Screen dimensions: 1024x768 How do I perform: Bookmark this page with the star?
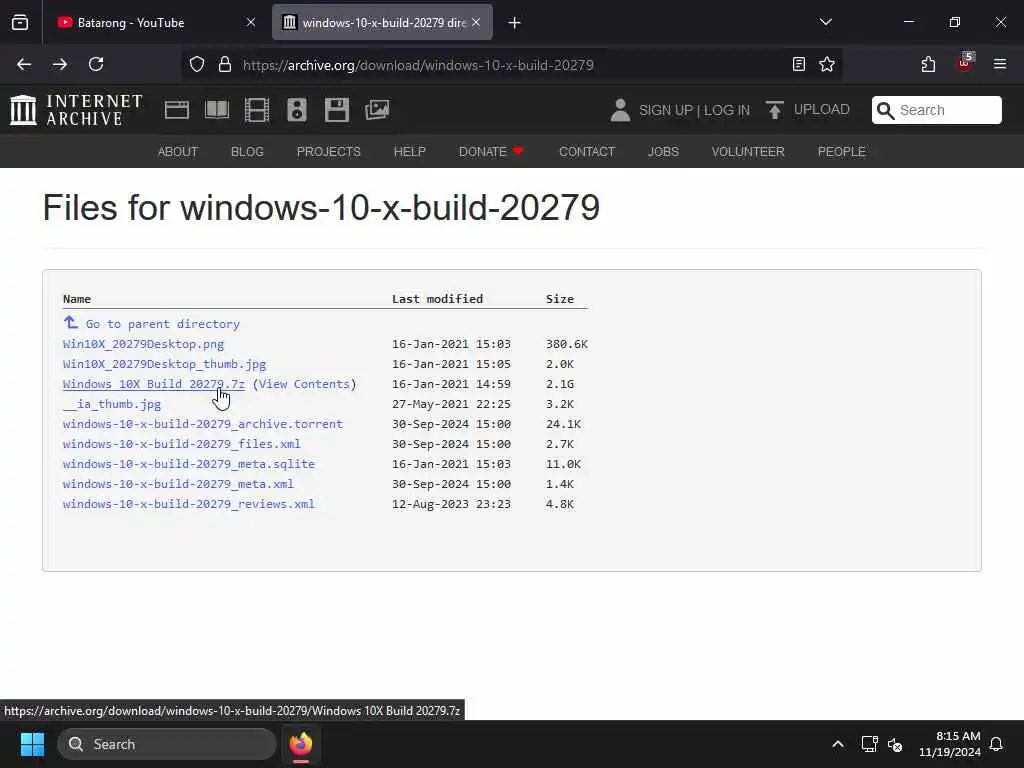pos(827,64)
